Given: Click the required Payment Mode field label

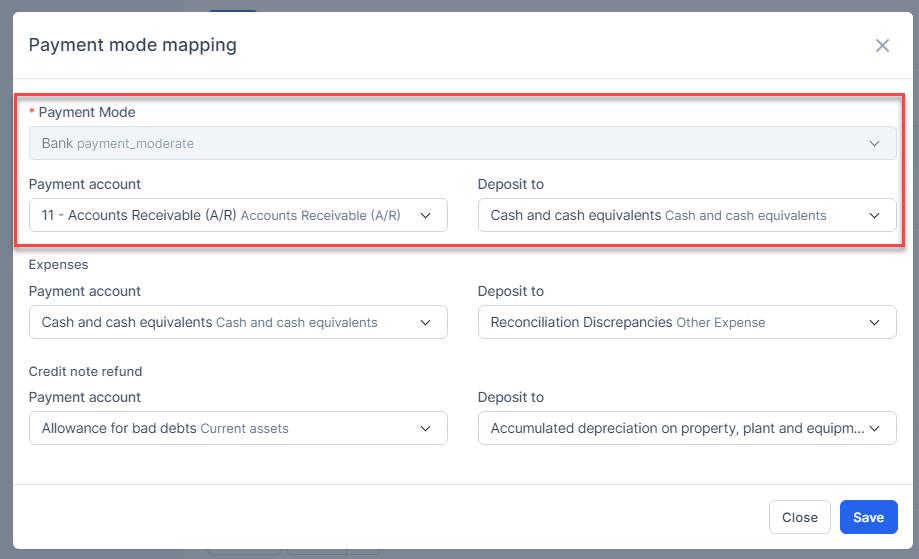Looking at the screenshot, I should [x=86, y=112].
